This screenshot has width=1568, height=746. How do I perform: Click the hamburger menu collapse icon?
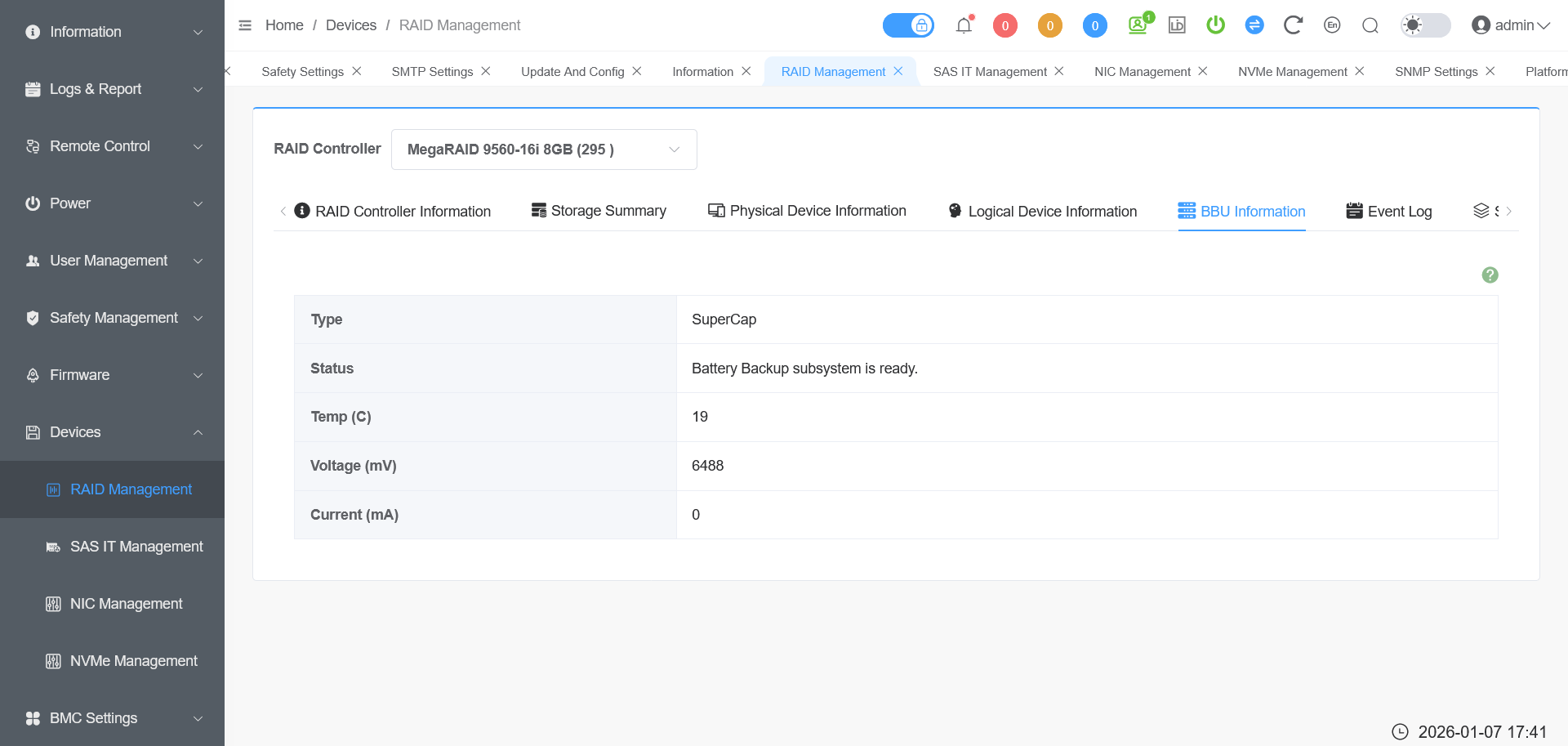[245, 25]
